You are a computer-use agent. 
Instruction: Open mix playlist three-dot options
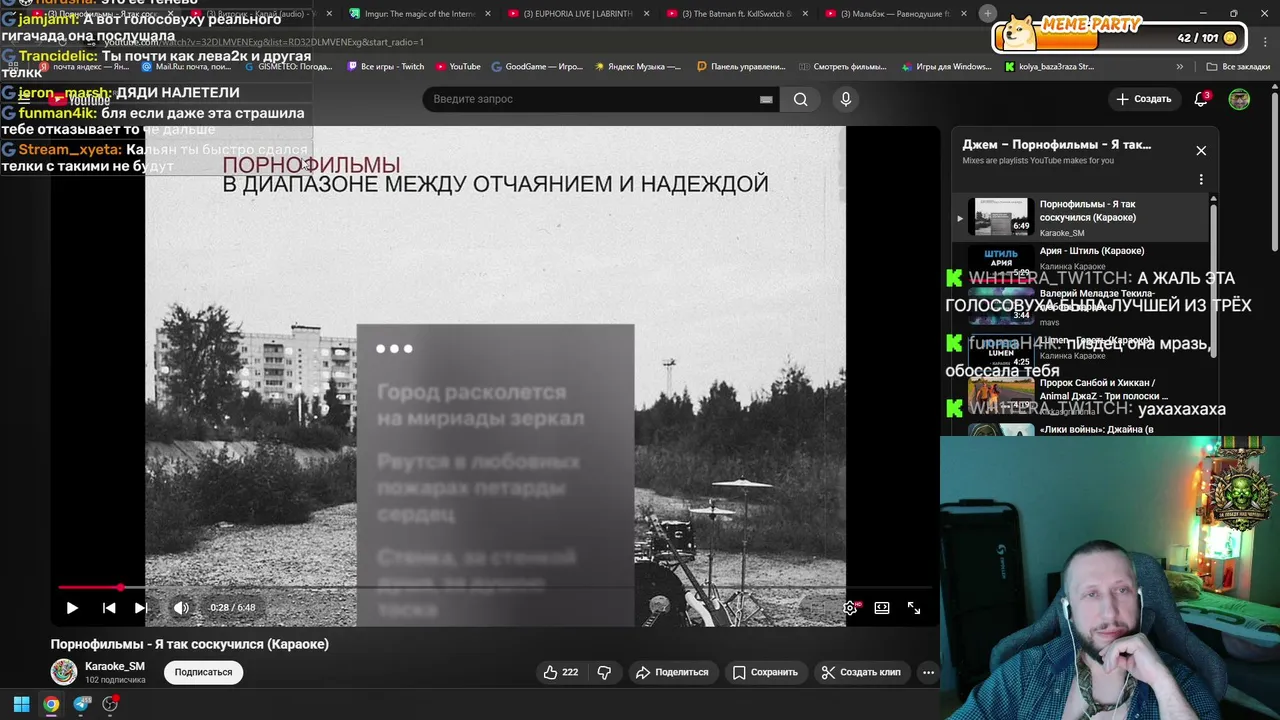click(1201, 180)
